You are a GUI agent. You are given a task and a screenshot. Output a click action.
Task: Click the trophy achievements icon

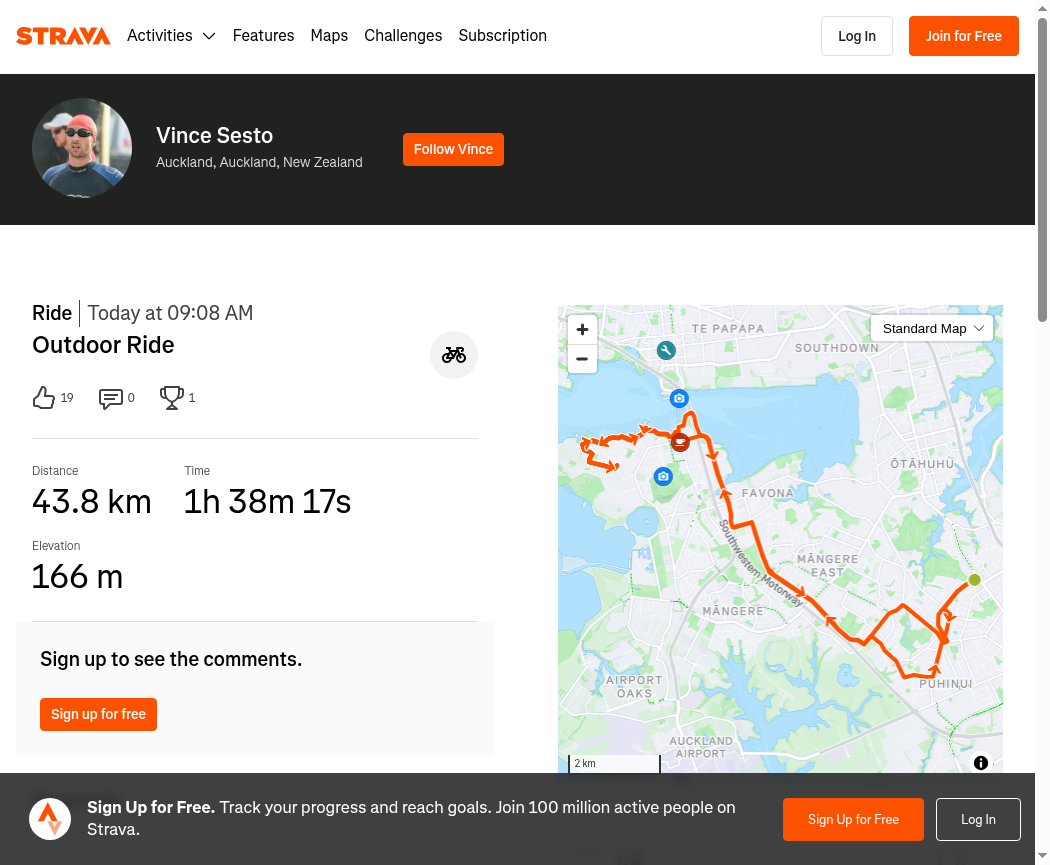[171, 398]
